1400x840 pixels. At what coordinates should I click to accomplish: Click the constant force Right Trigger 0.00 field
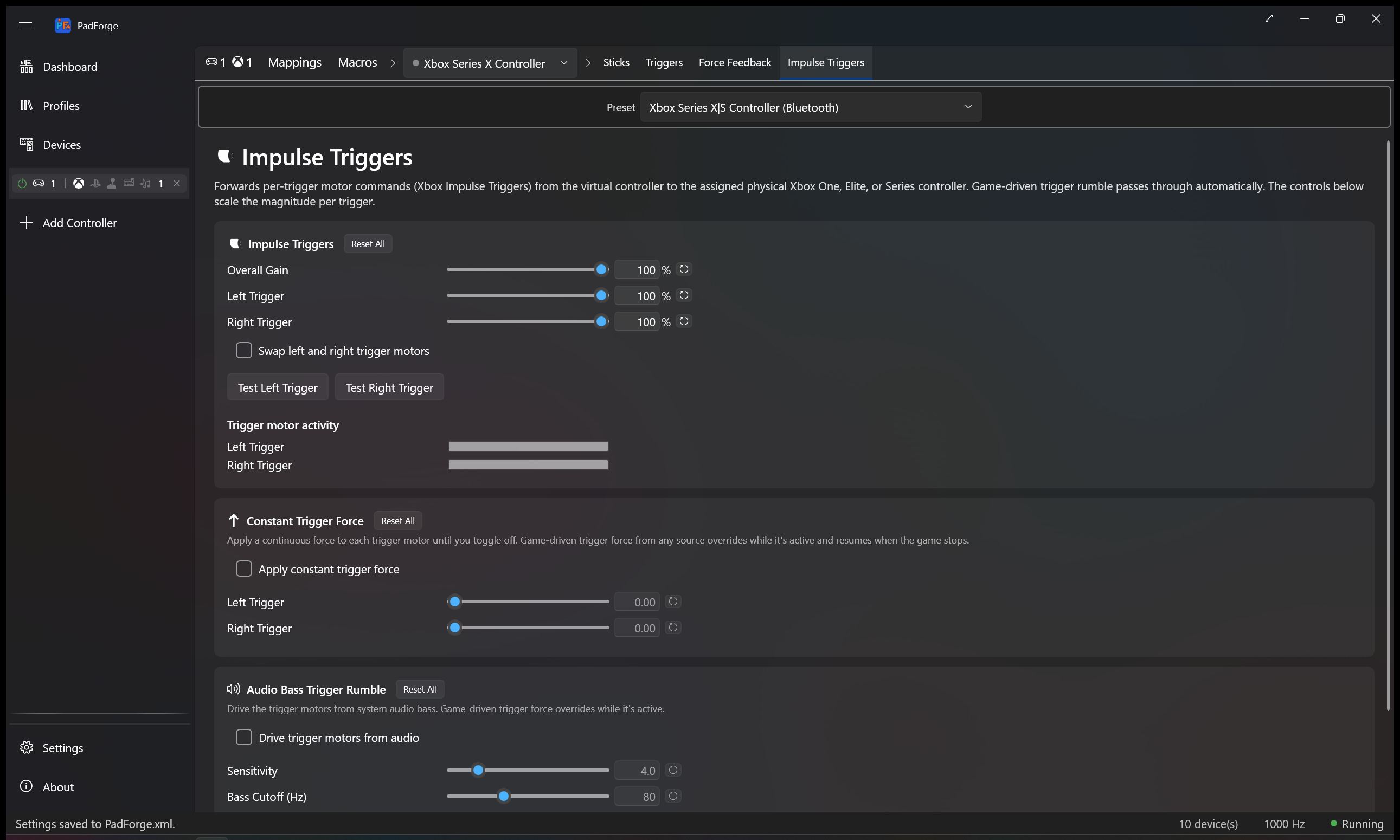[x=637, y=628]
